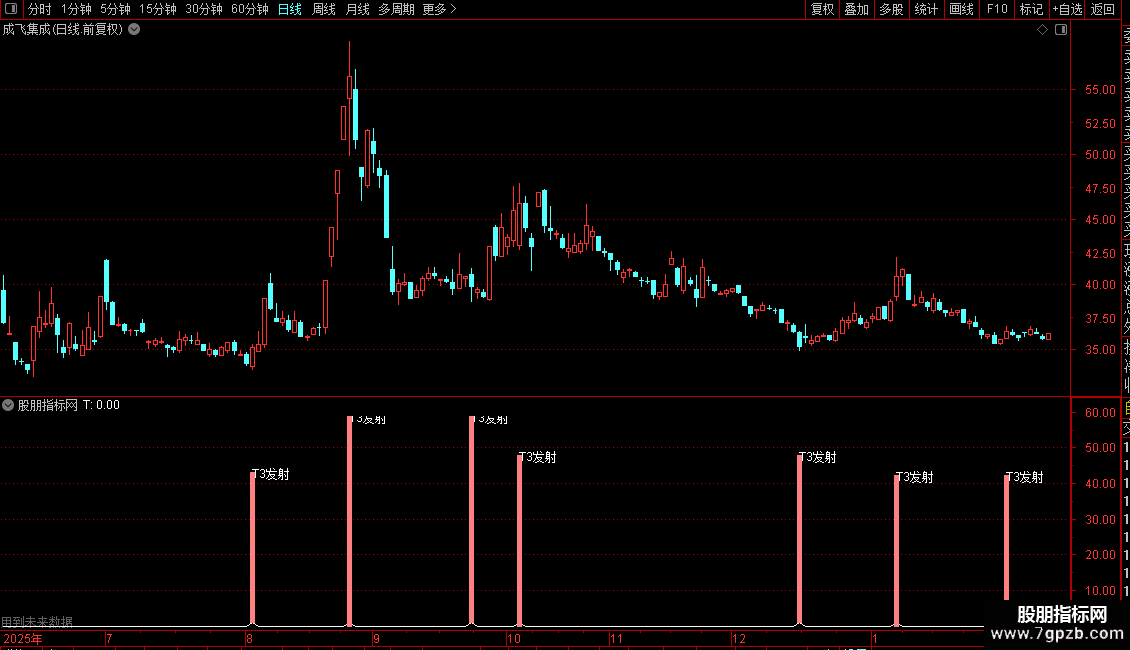Open the F10 company info
The image size is (1130, 650).
997,9
